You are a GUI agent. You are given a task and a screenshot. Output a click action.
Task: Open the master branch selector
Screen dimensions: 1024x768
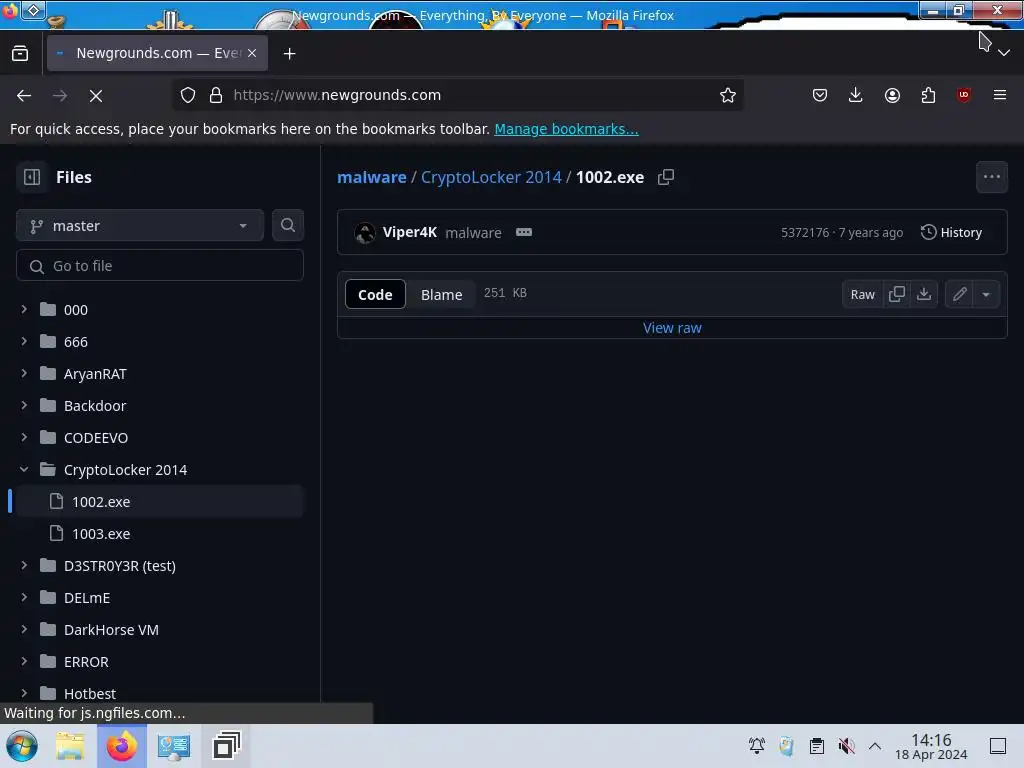[x=140, y=226]
